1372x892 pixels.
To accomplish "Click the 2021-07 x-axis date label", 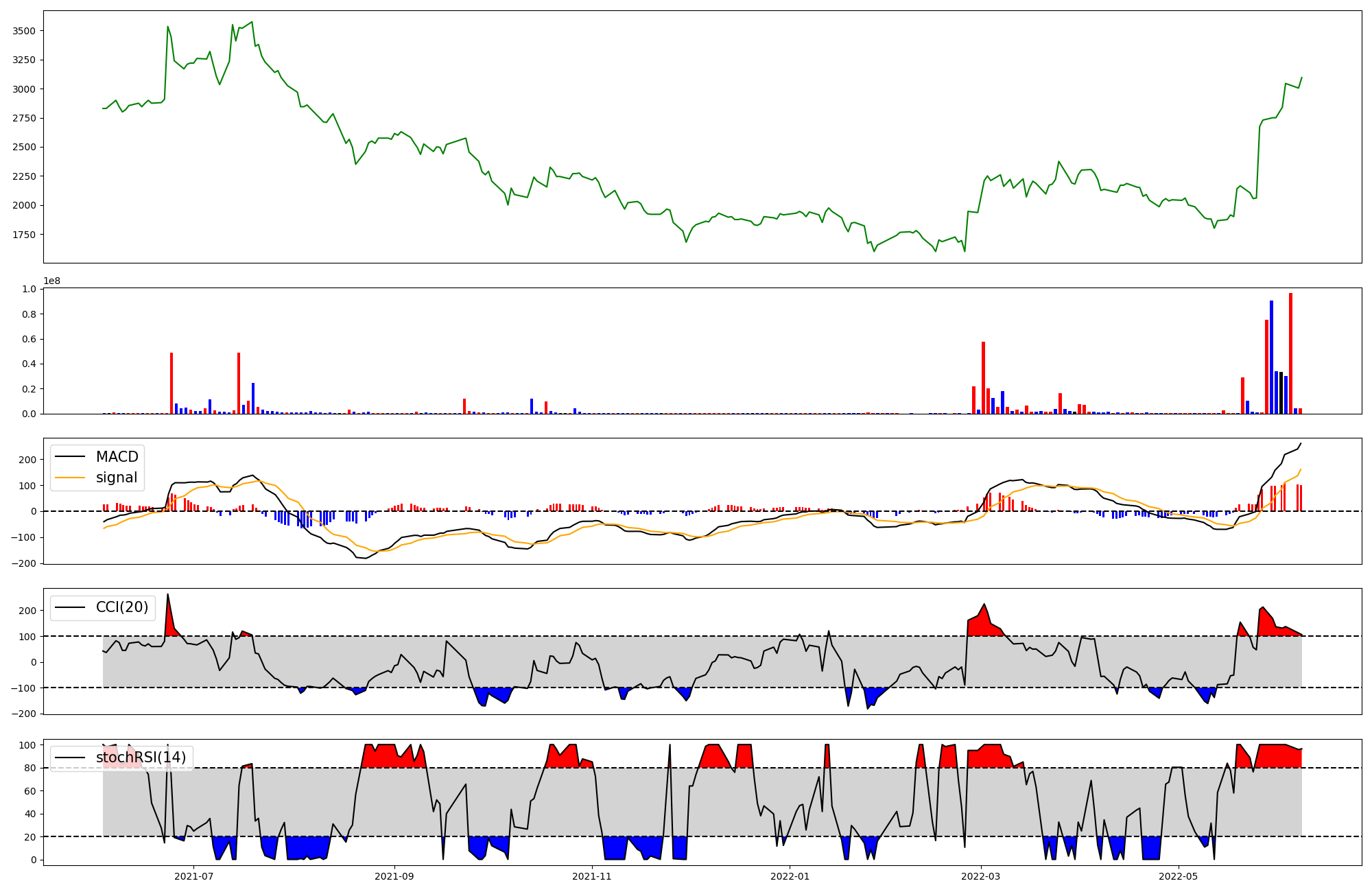I will 194,876.
